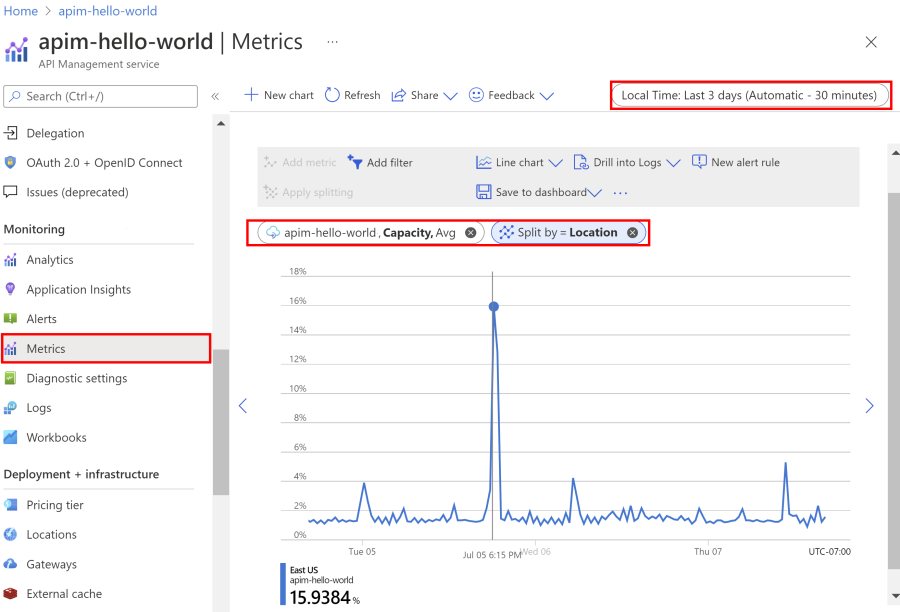
Task: Click the Refresh icon in toolbar
Action: (x=332, y=95)
